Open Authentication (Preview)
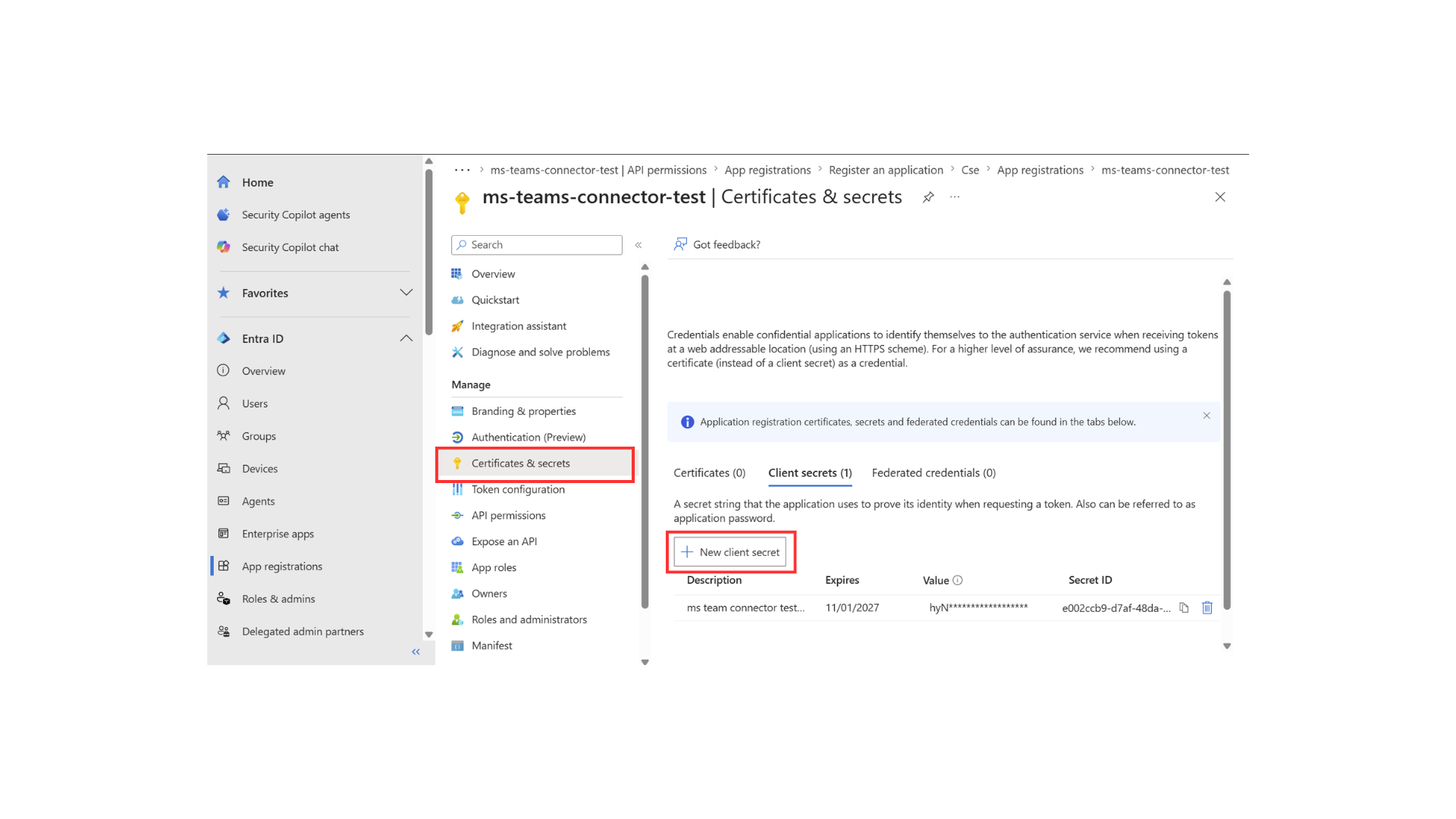The image size is (1456, 819). pyautogui.click(x=529, y=438)
